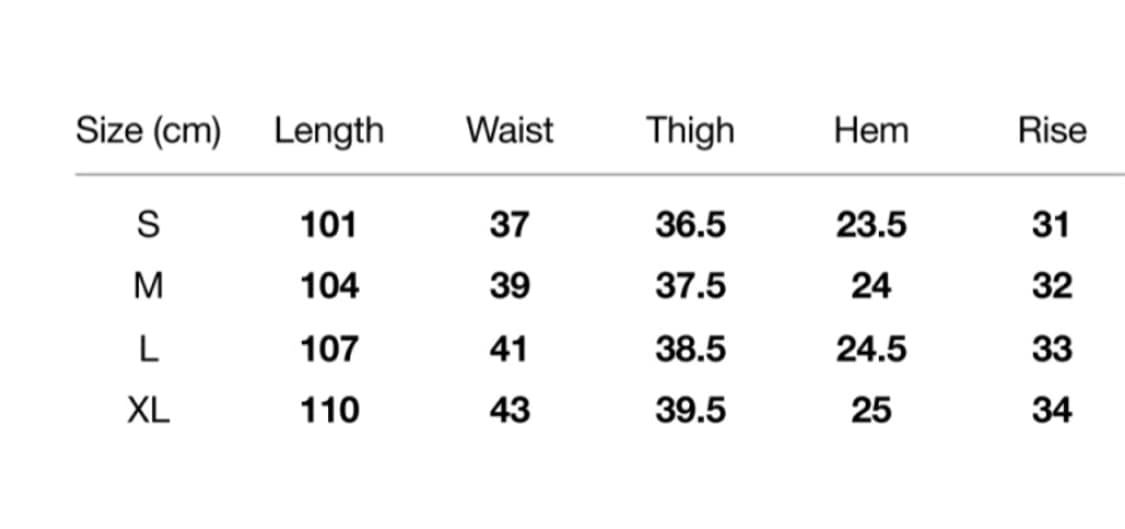Select the 39 waist value for size M

coord(509,287)
